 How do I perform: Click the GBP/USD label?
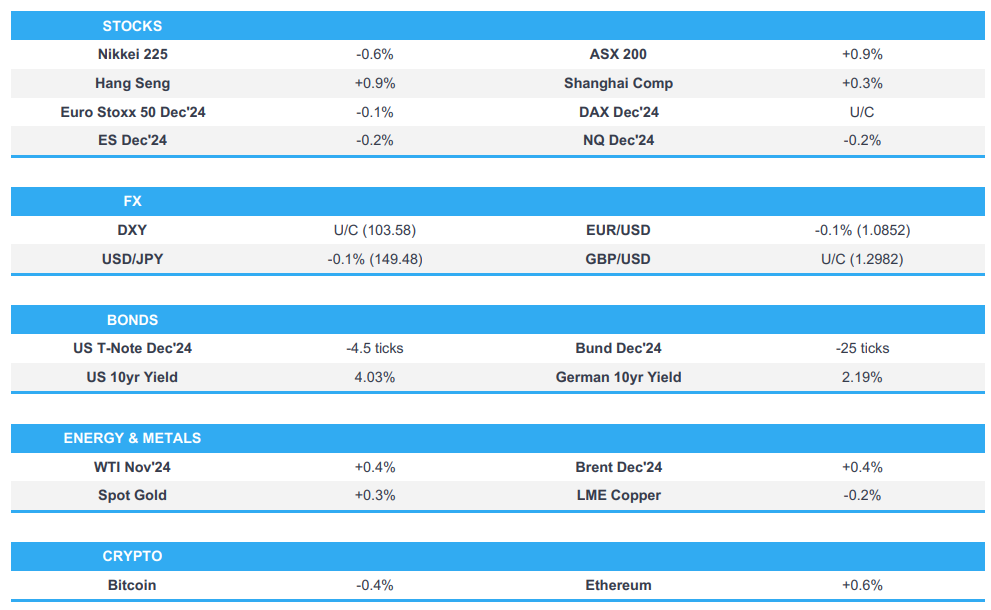tap(618, 259)
